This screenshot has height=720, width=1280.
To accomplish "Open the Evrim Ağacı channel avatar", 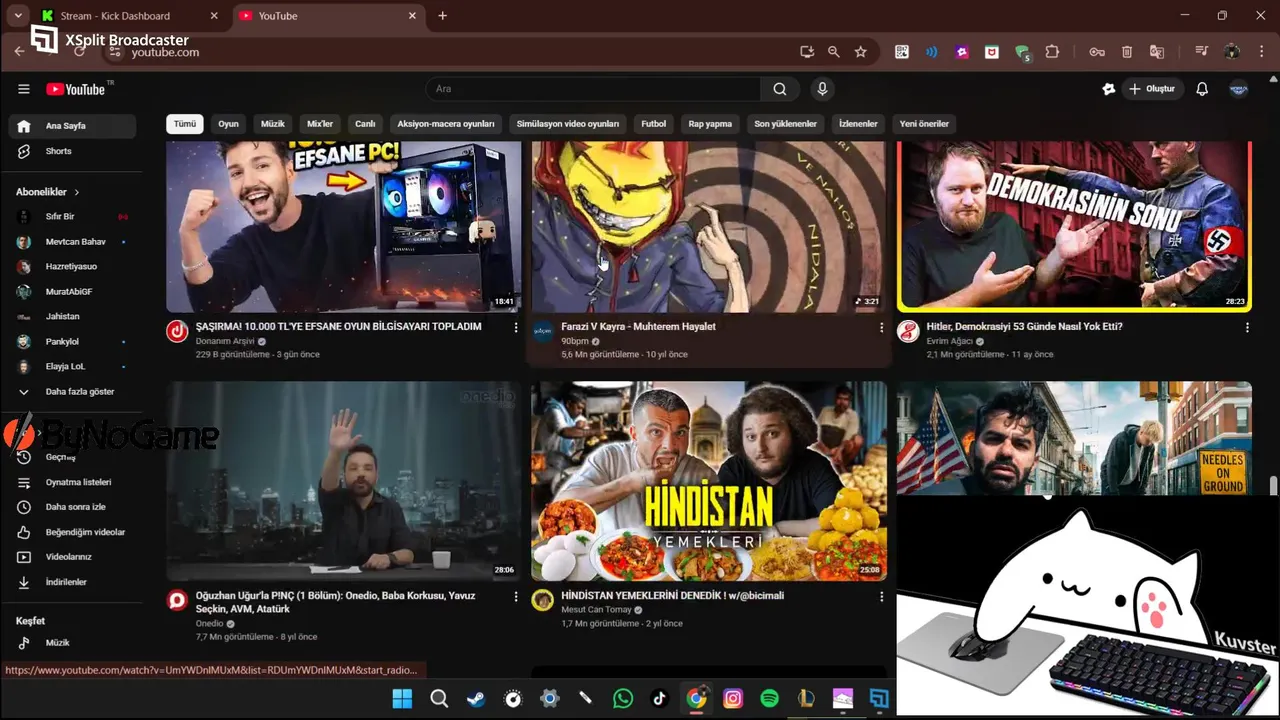I will click(908, 332).
